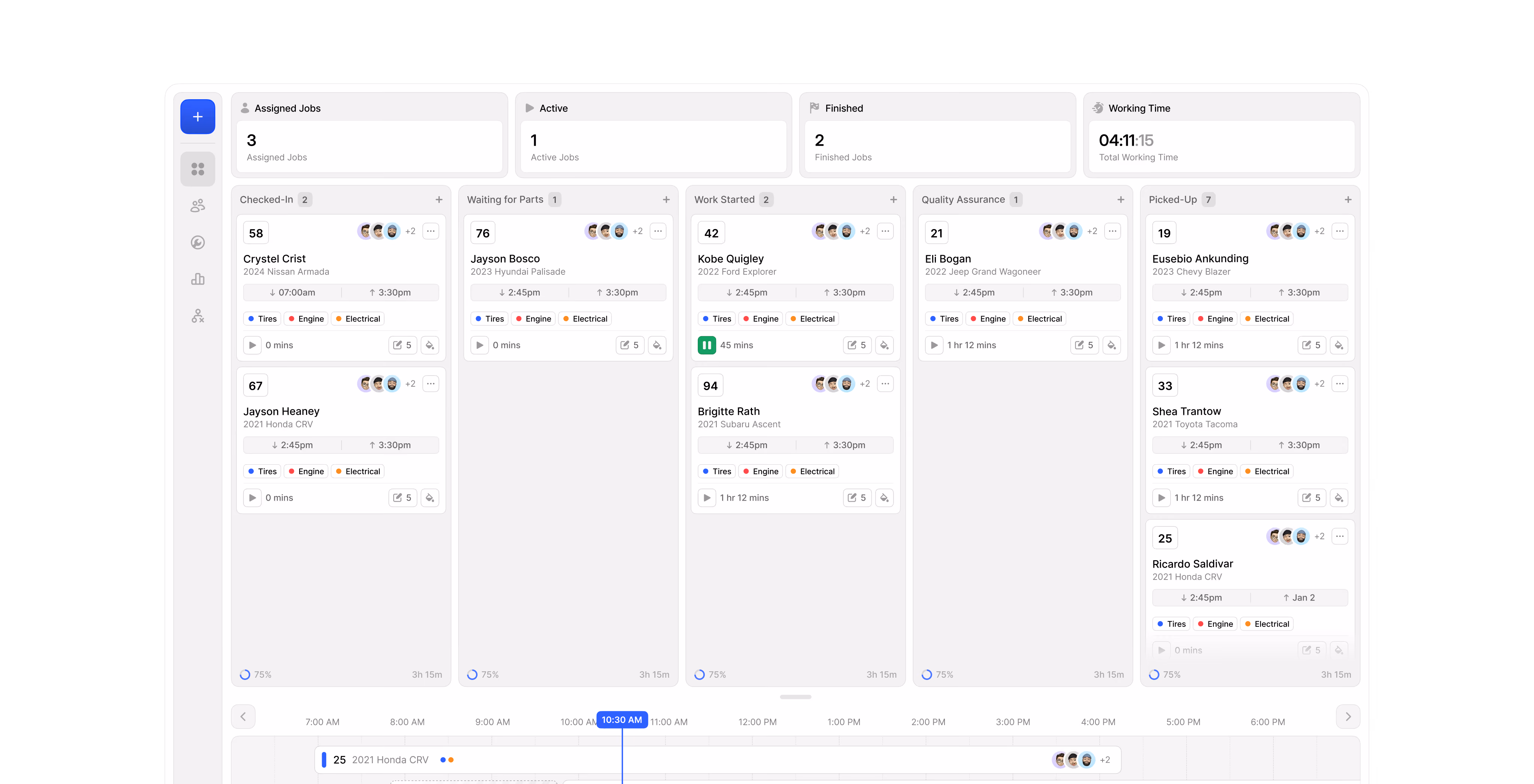The image size is (1534, 784).
Task: Open the customers people icon in sidebar
Action: 198,206
